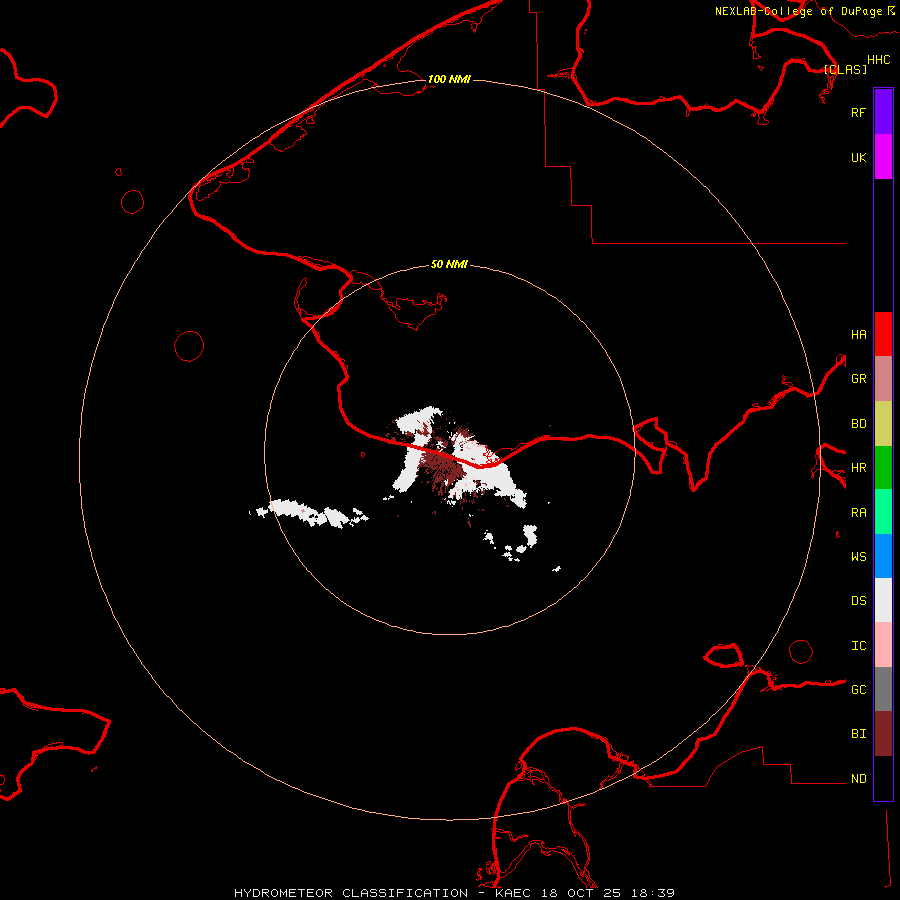900x900 pixels.
Task: Click the UK legend label
Action: pyautogui.click(x=858, y=157)
